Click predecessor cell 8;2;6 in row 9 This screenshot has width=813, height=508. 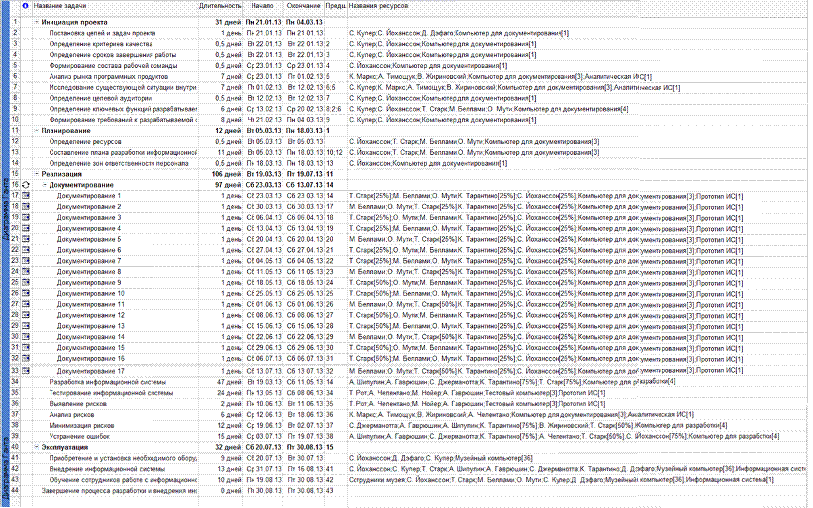[x=335, y=109]
